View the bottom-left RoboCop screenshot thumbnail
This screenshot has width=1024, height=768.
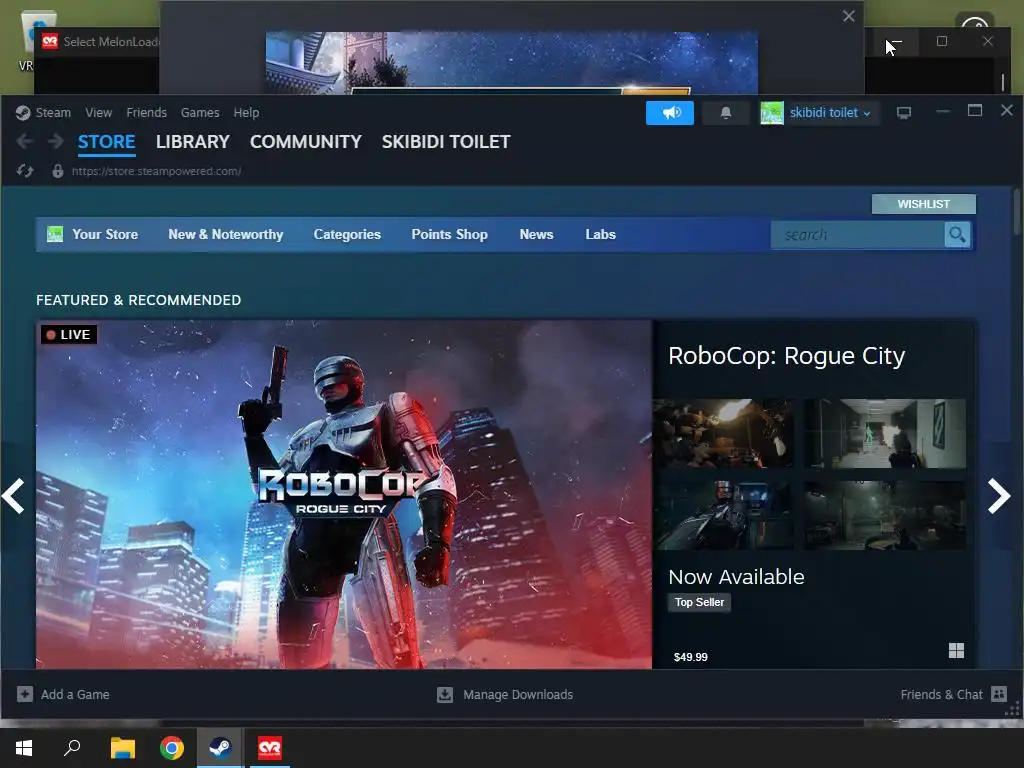[x=724, y=515]
